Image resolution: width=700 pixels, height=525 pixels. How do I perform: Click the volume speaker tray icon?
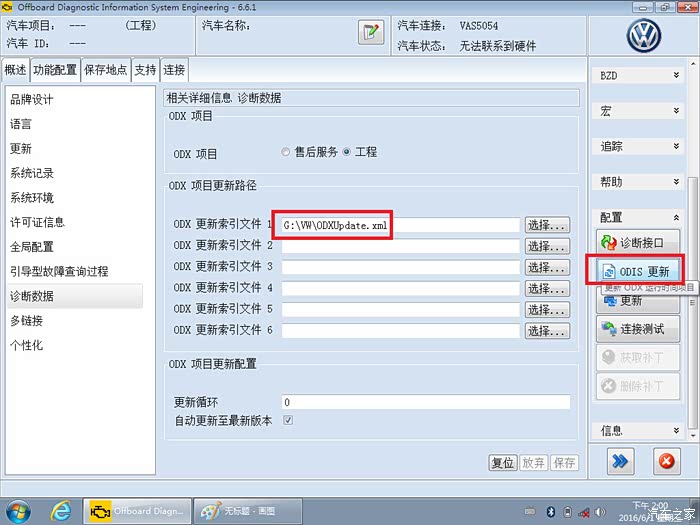pos(600,512)
